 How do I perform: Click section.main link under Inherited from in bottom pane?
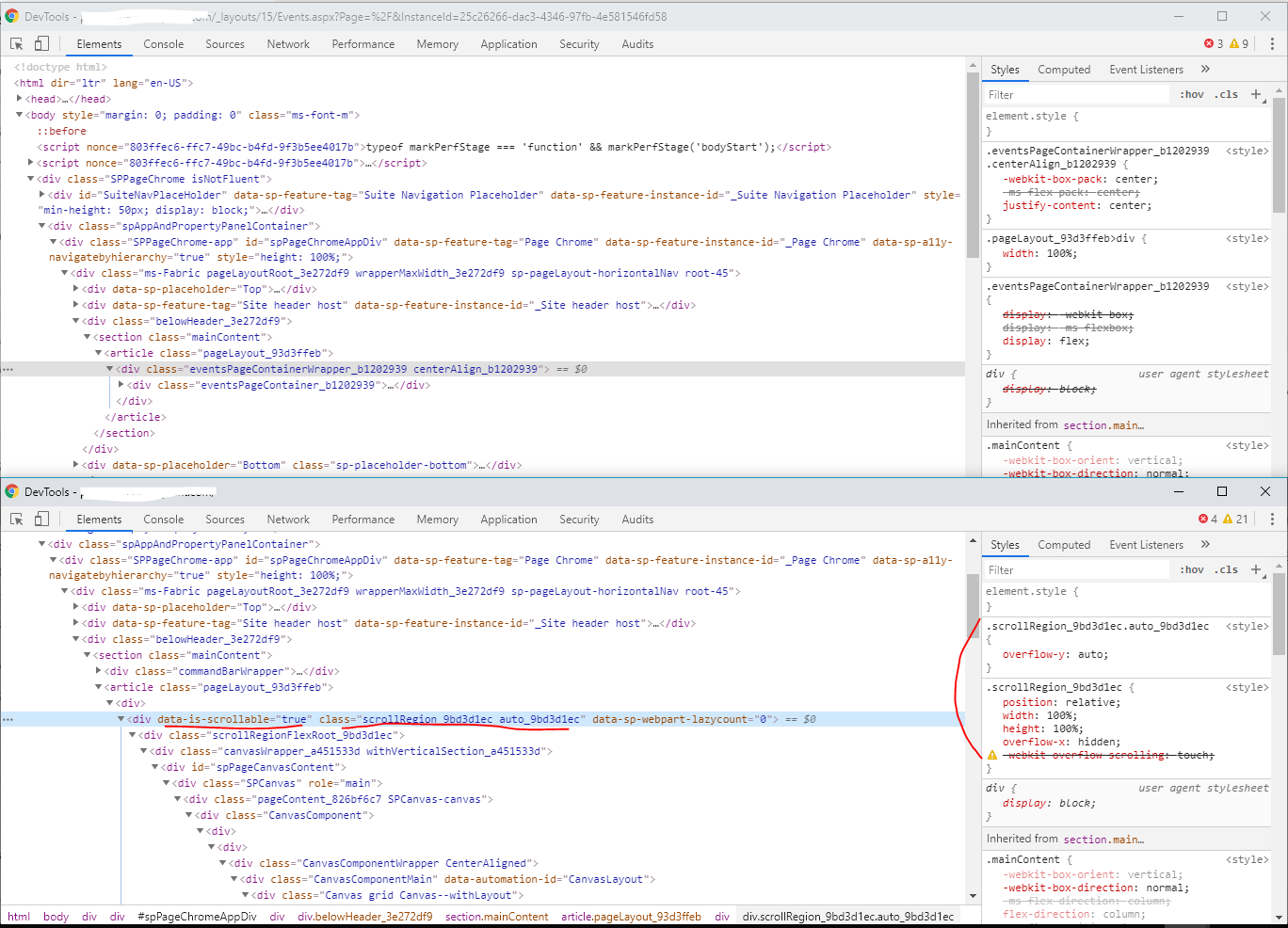[1103, 840]
